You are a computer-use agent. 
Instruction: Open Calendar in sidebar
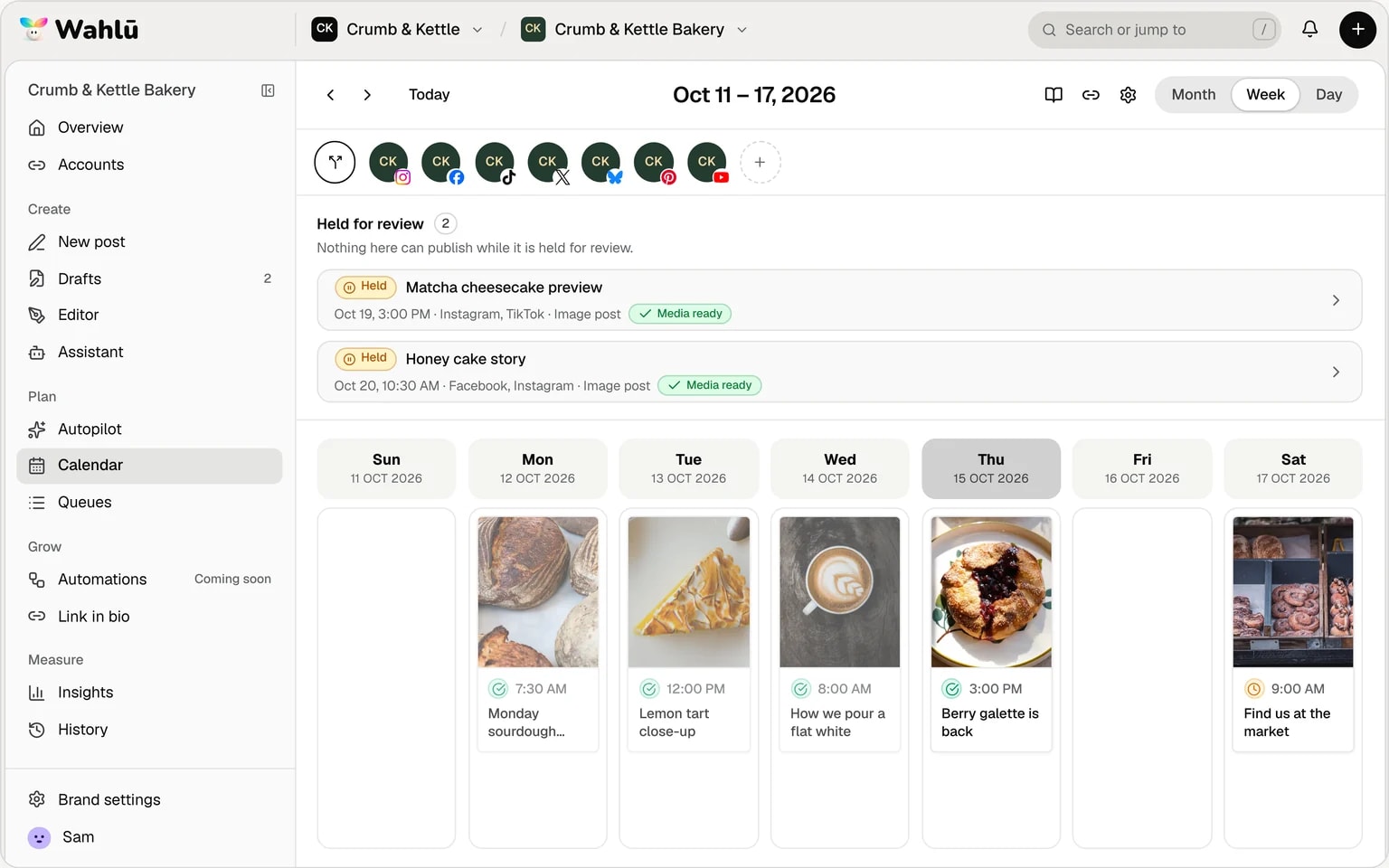pos(149,466)
